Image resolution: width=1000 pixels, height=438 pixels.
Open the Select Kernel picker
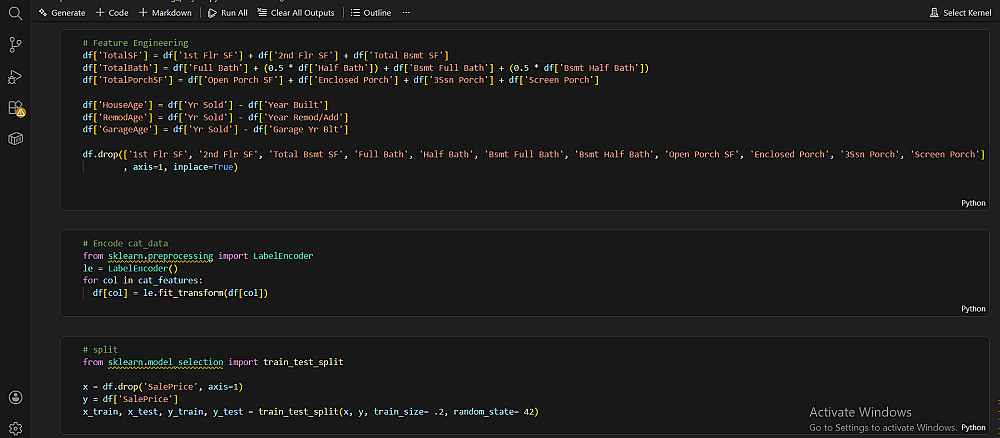coord(960,13)
